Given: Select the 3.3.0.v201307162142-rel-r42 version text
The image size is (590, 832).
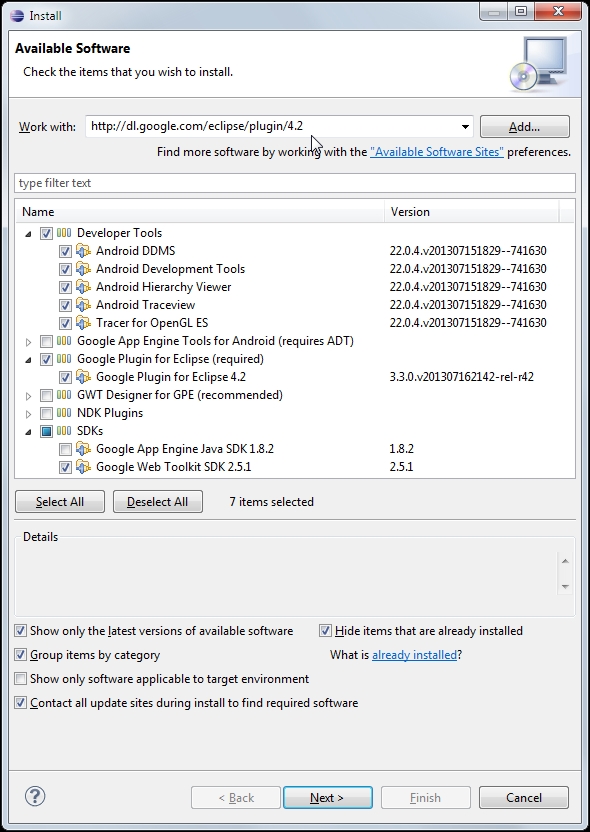Looking at the screenshot, I should [x=462, y=377].
